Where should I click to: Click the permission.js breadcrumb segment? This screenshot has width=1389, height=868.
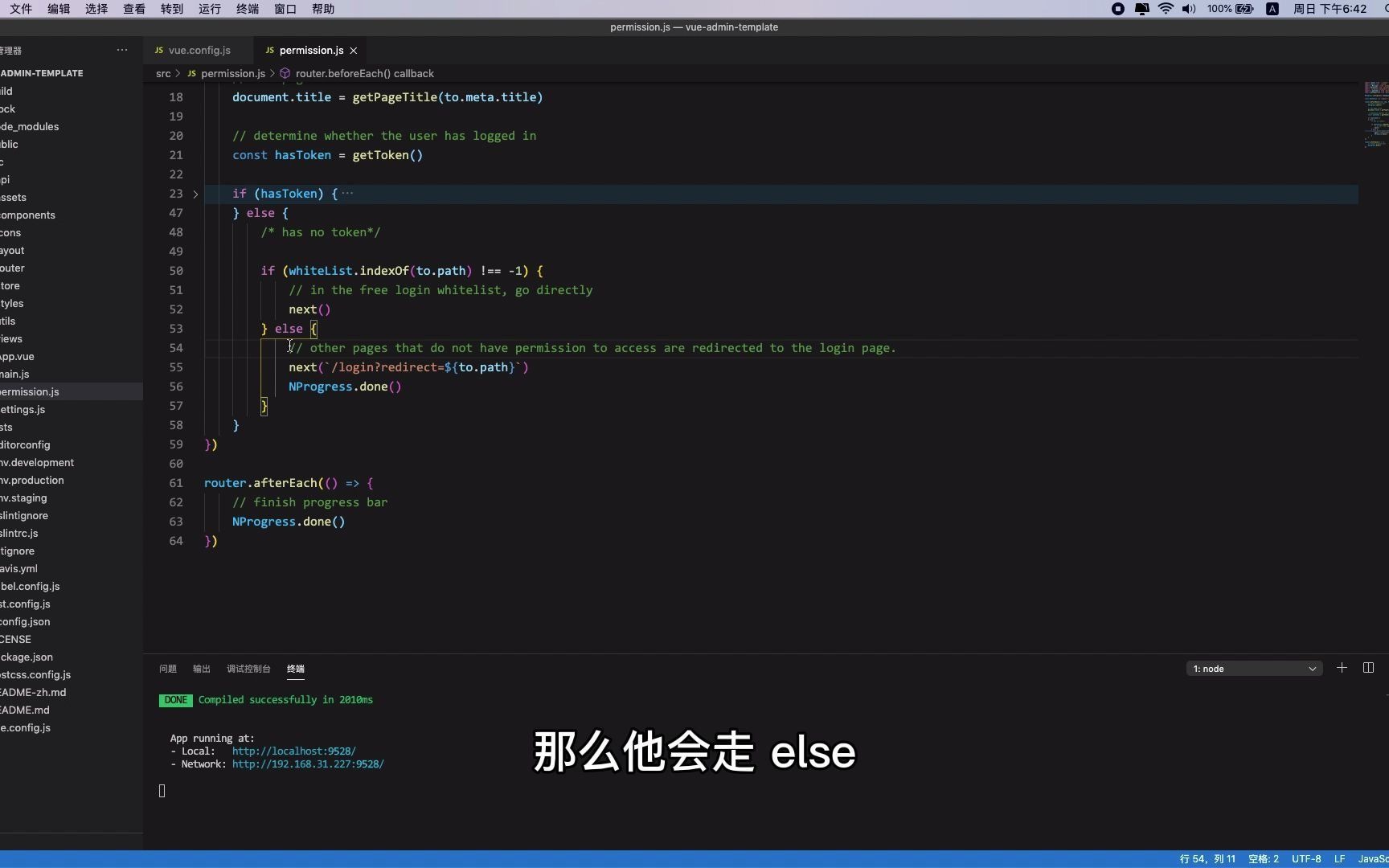click(233, 73)
